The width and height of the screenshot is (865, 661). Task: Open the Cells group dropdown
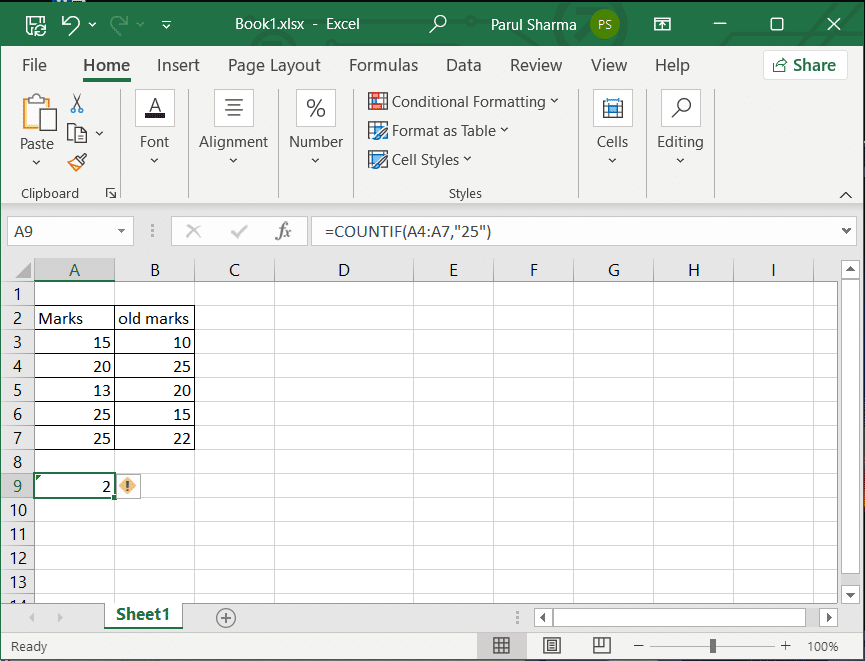[612, 128]
